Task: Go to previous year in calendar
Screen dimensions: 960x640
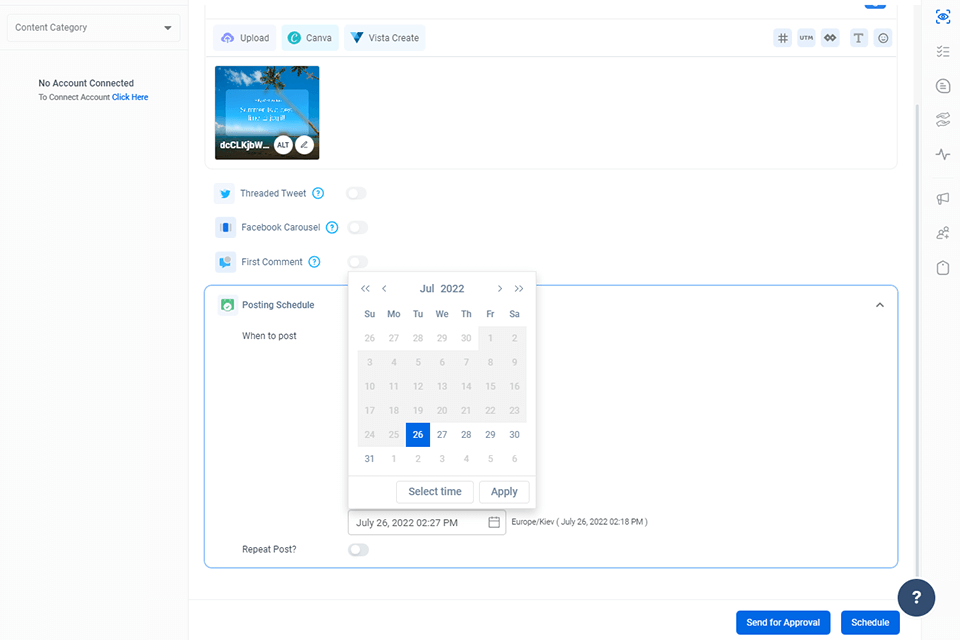Action: point(365,288)
